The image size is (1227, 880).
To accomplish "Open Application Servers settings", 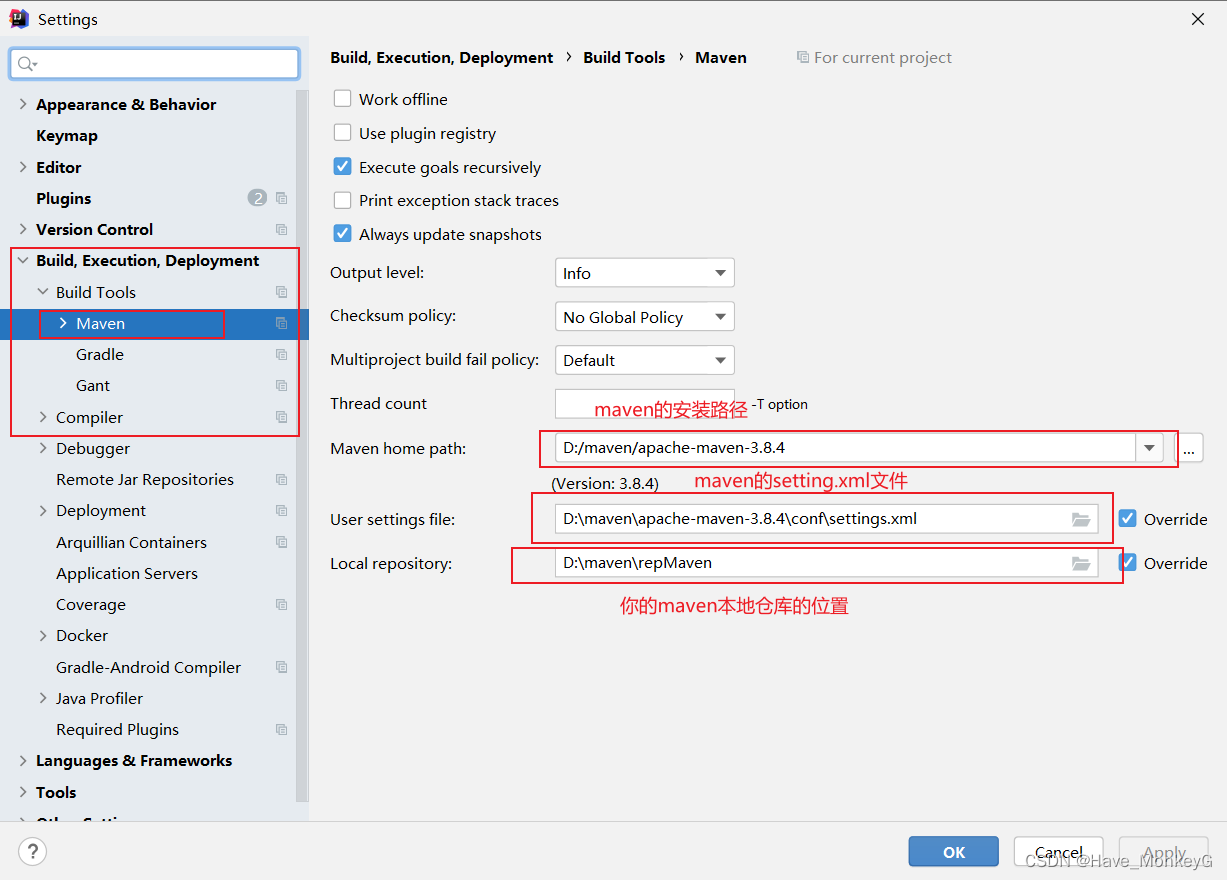I will 127,573.
